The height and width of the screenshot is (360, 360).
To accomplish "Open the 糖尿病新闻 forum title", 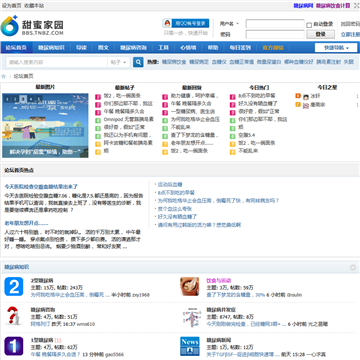I will [x=219, y=340].
